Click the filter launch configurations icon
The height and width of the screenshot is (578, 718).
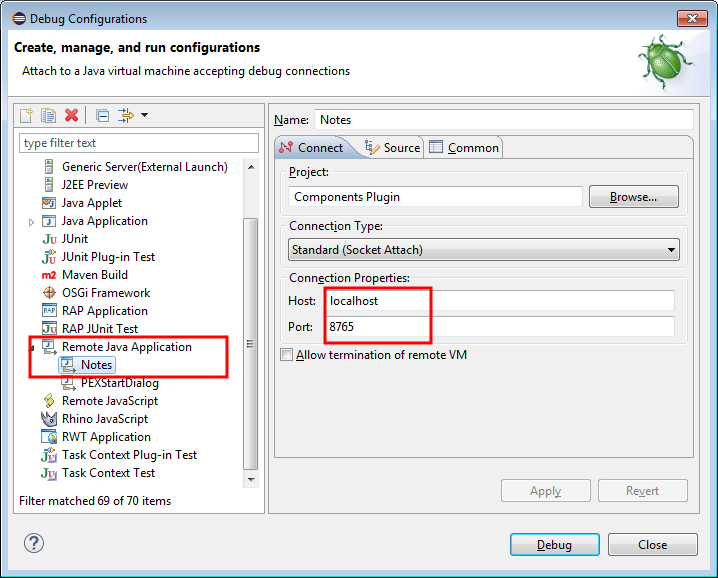click(126, 116)
